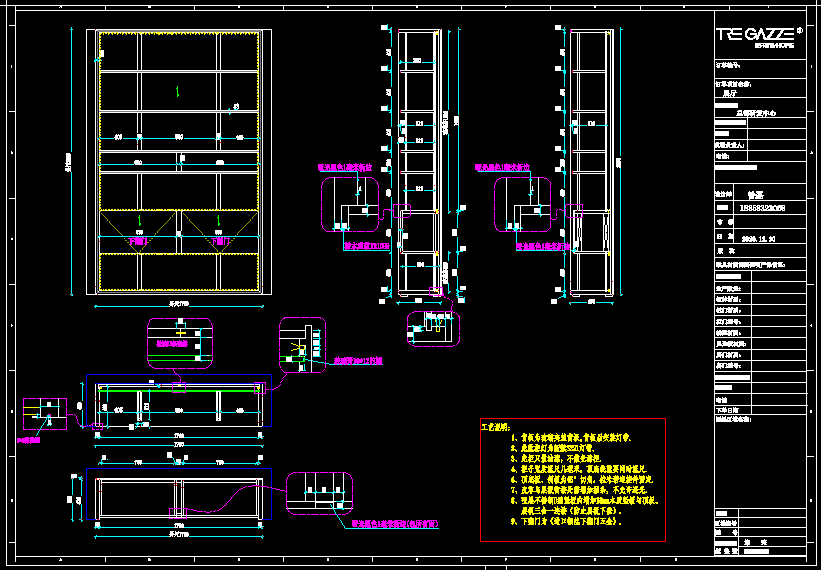Select corner detail bubble right of upper plan

coord(302,345)
